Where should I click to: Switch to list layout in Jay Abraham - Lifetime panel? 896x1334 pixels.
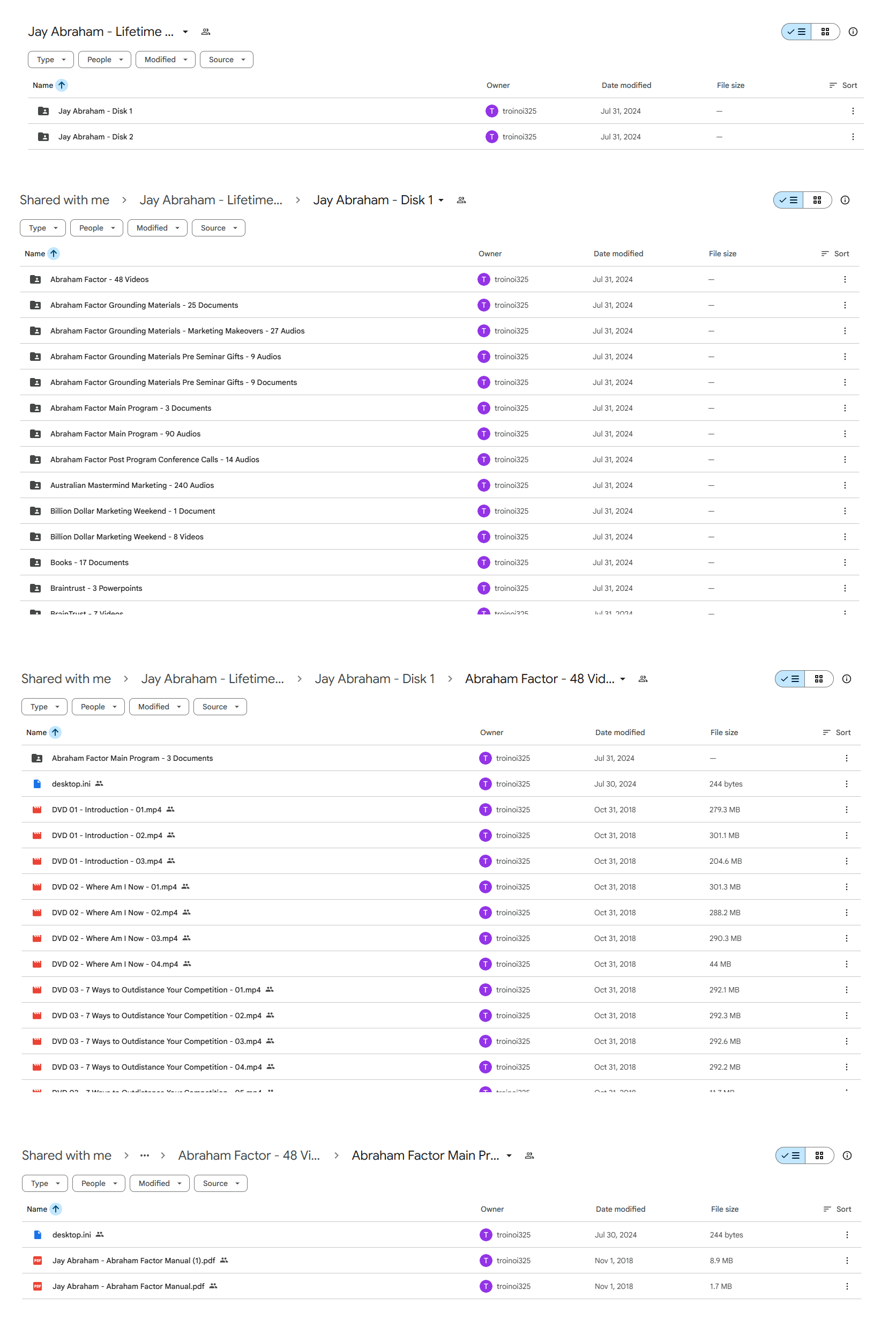tap(796, 32)
